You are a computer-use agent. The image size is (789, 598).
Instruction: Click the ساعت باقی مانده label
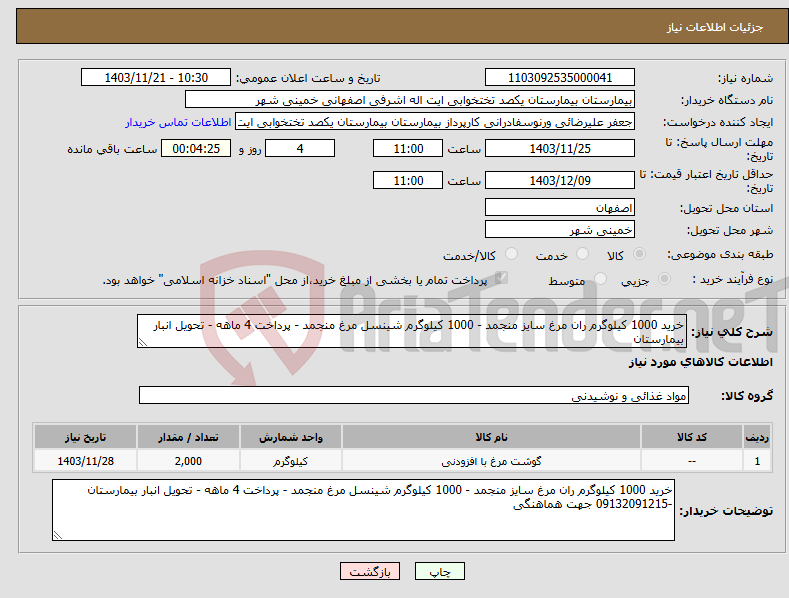pyautogui.click(x=113, y=149)
